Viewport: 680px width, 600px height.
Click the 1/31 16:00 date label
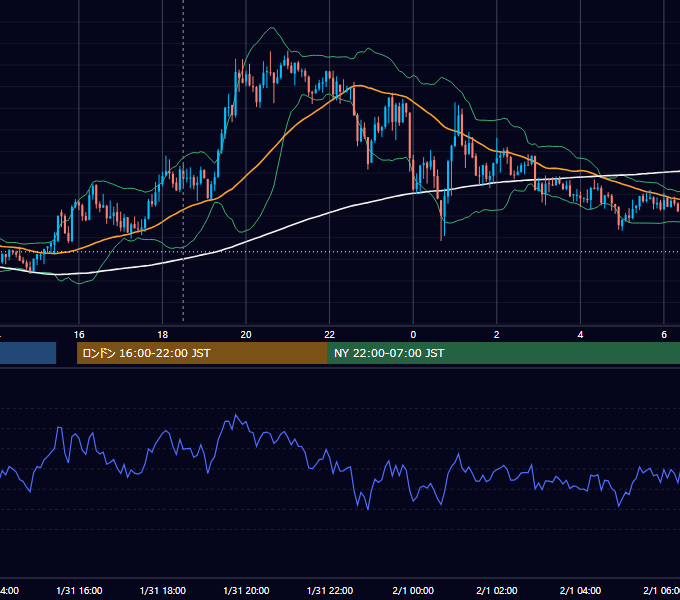pos(79,591)
